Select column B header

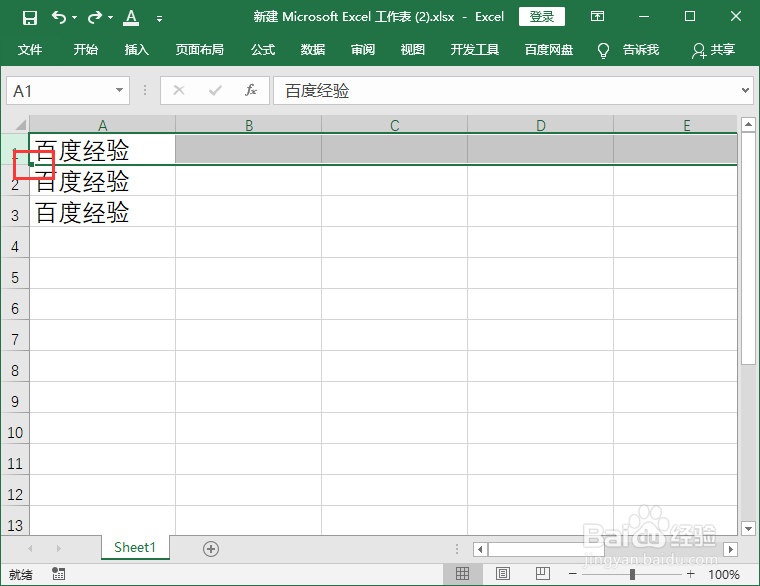pyautogui.click(x=249, y=125)
